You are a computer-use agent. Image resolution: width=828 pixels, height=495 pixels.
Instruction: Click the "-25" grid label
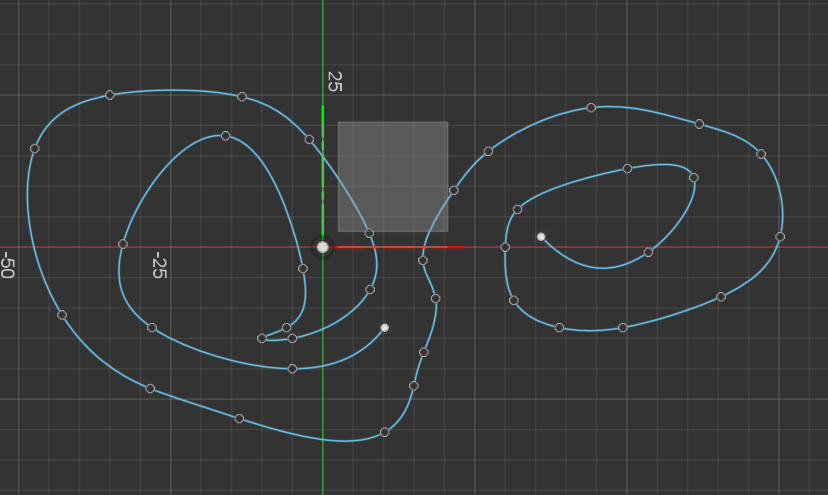click(158, 266)
